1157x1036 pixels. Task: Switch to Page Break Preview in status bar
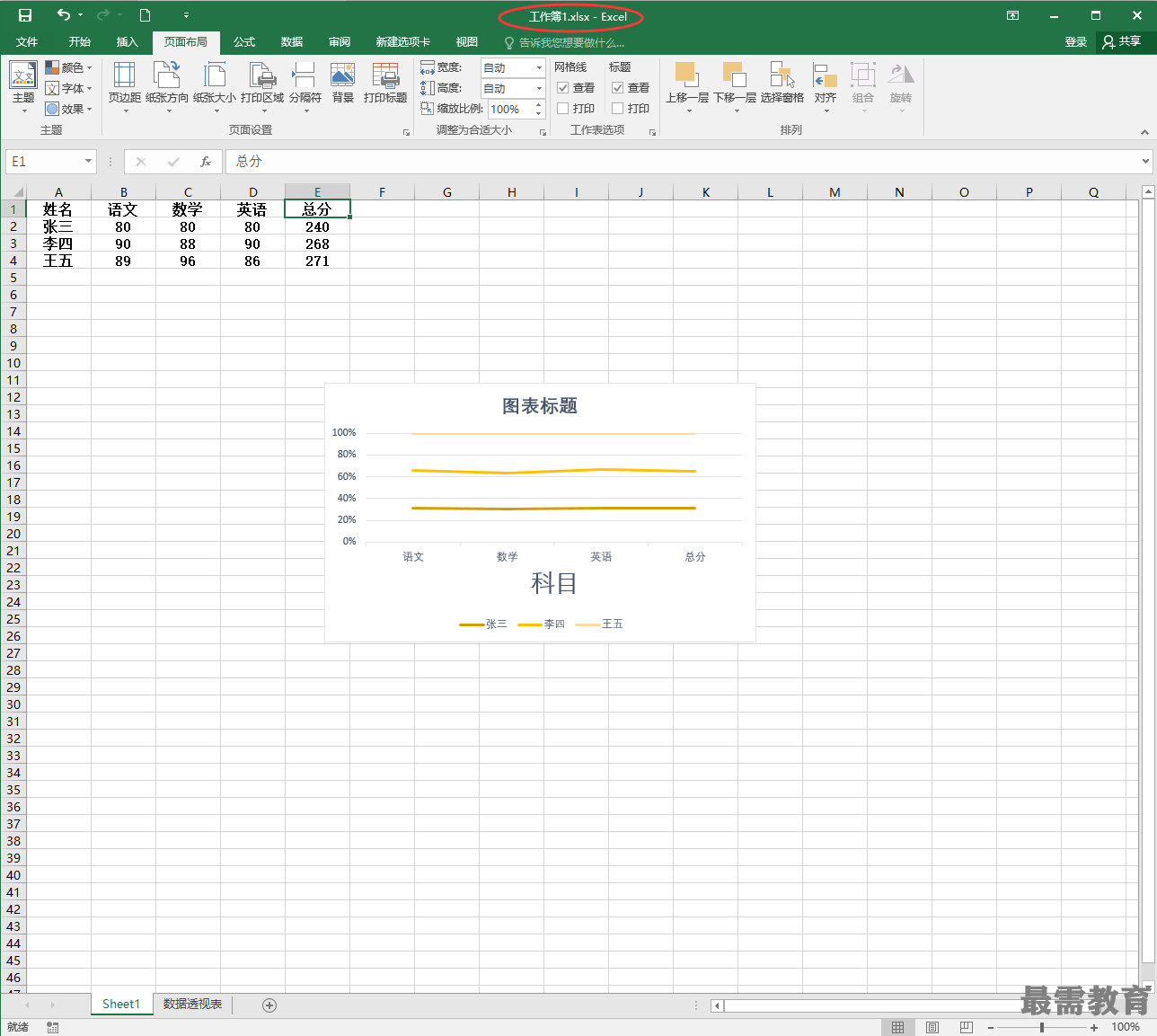(x=967, y=1027)
